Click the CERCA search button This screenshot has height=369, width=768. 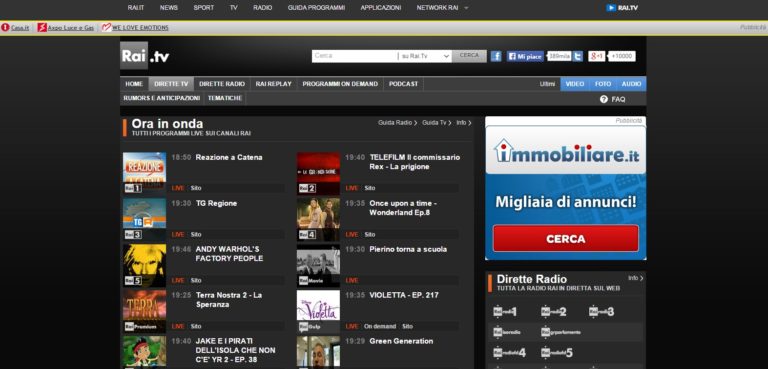tap(469, 56)
